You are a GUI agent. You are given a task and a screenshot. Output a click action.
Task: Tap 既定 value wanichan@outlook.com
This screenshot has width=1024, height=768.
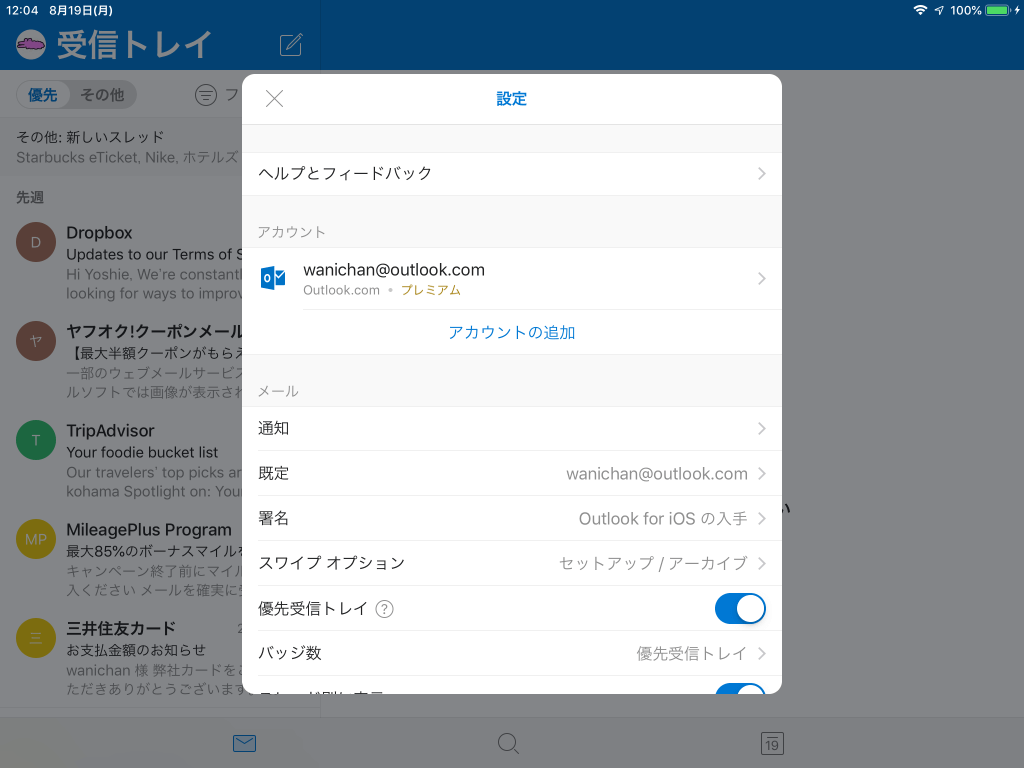tap(656, 473)
